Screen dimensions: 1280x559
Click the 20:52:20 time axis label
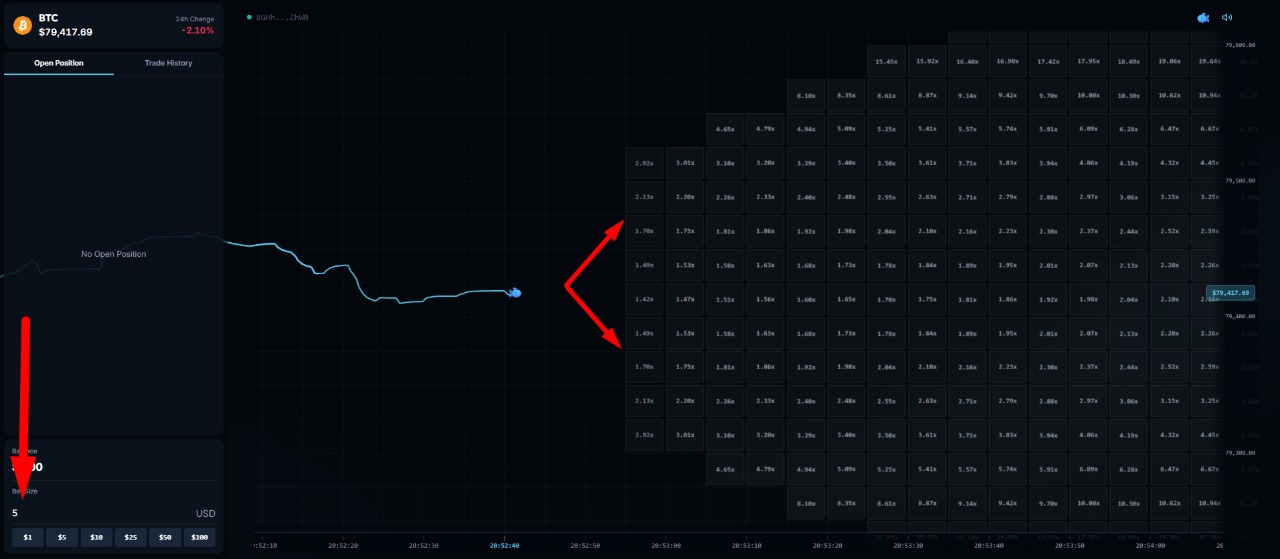pos(343,546)
